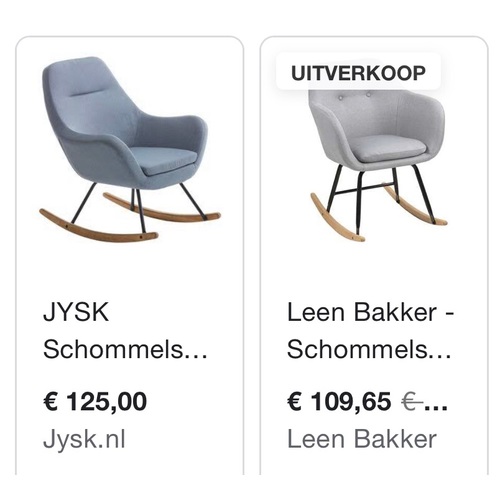Click the € 125,00 price

[x=95, y=401]
